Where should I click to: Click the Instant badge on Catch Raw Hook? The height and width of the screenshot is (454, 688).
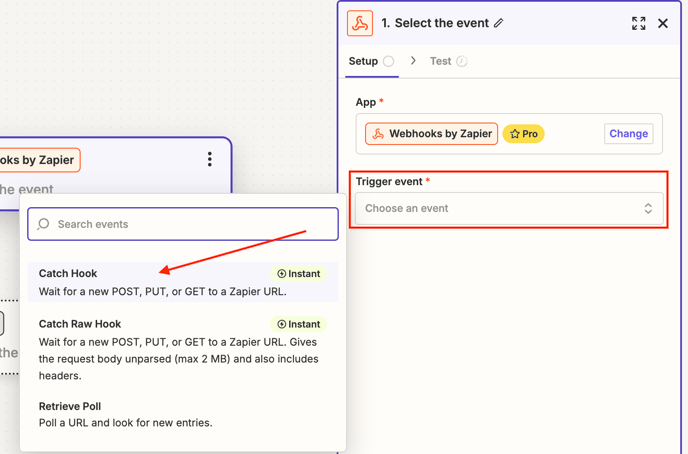[298, 324]
